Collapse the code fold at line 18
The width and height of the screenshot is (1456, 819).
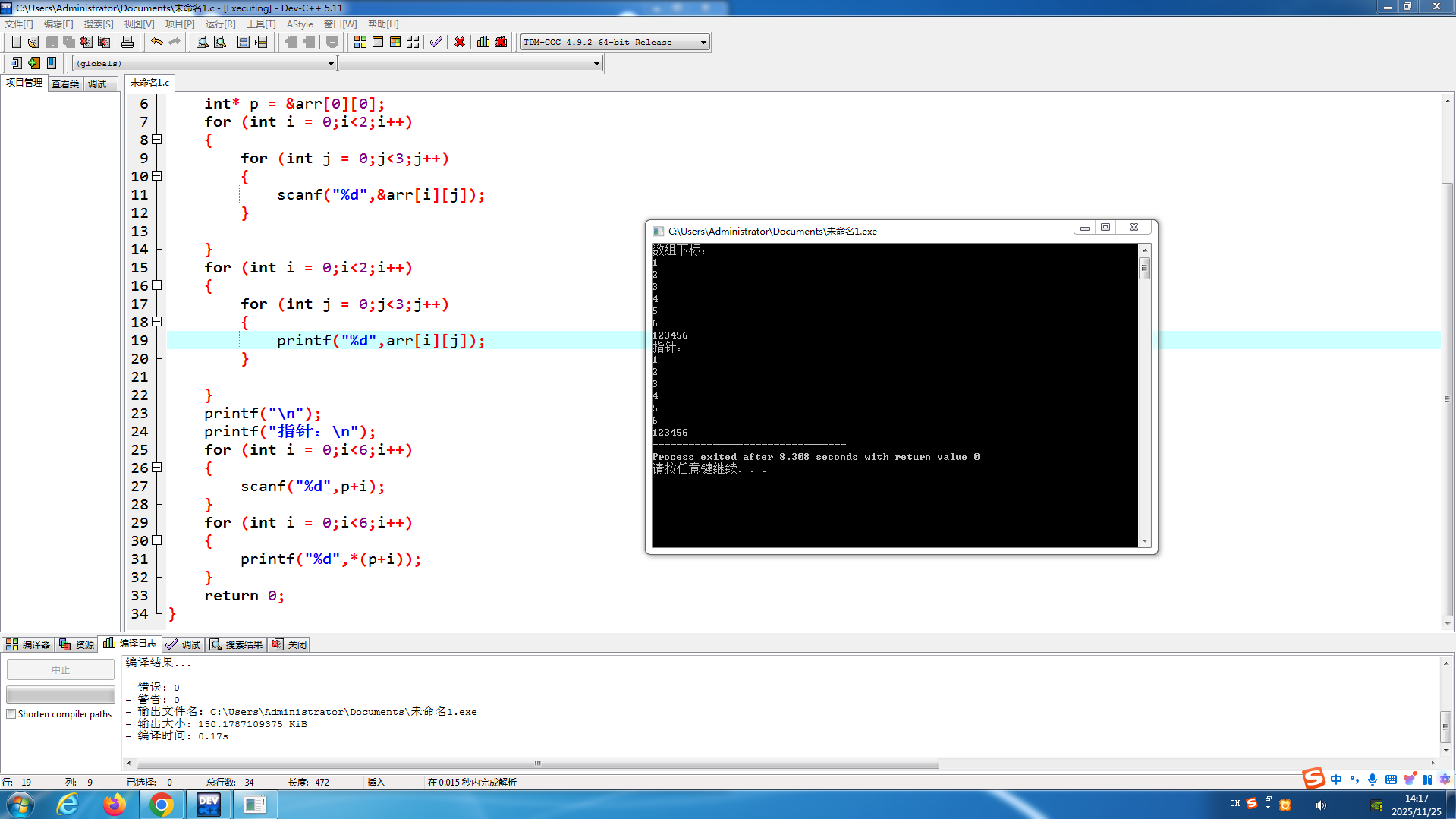tap(157, 322)
